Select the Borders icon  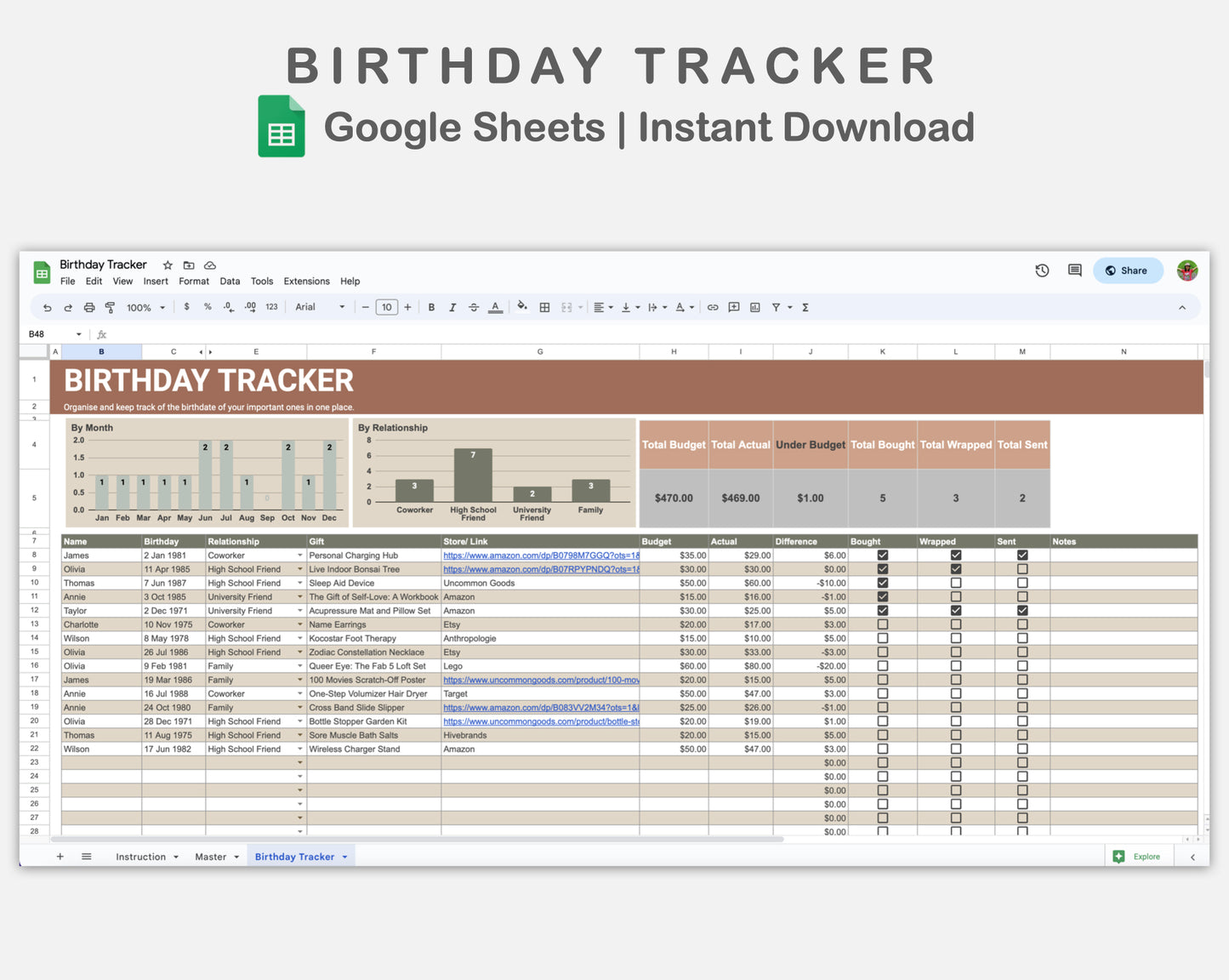544,307
